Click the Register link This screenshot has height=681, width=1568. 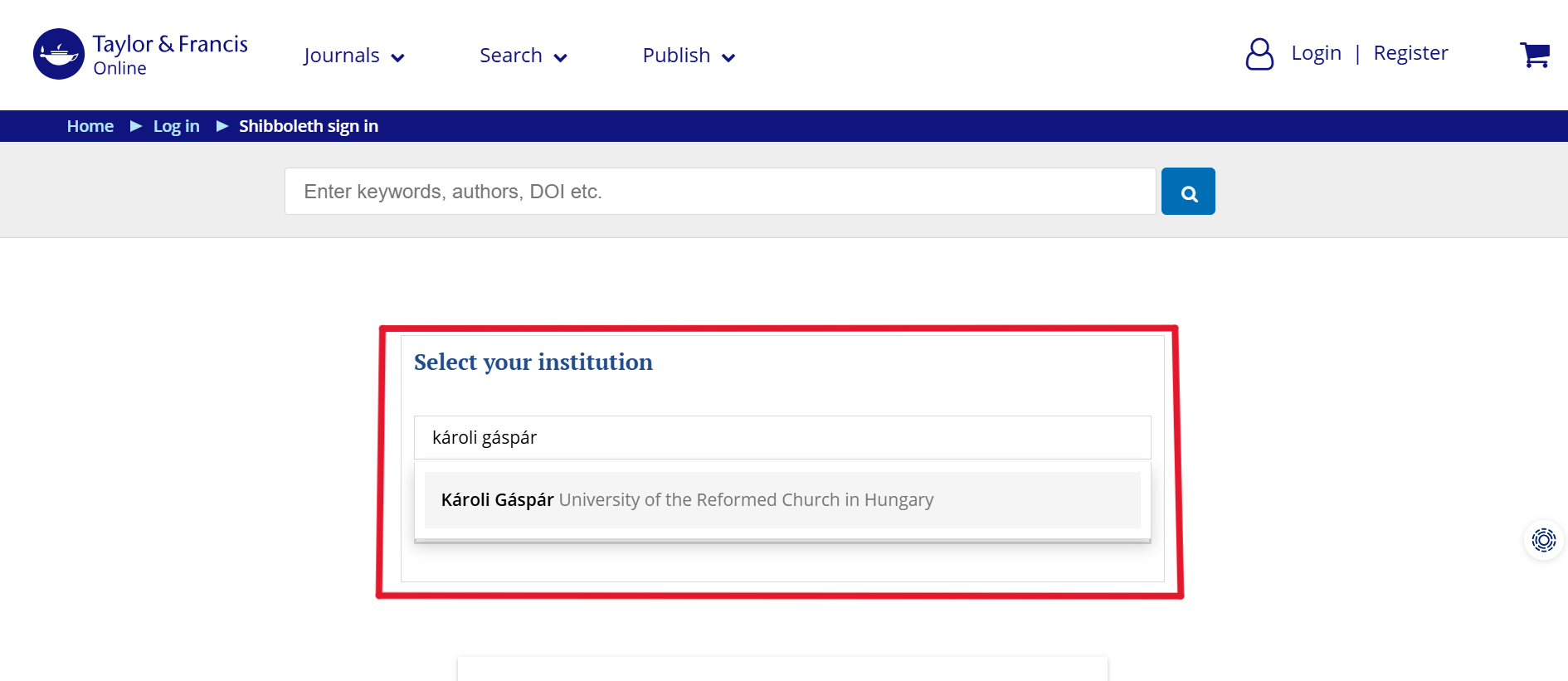(1410, 53)
